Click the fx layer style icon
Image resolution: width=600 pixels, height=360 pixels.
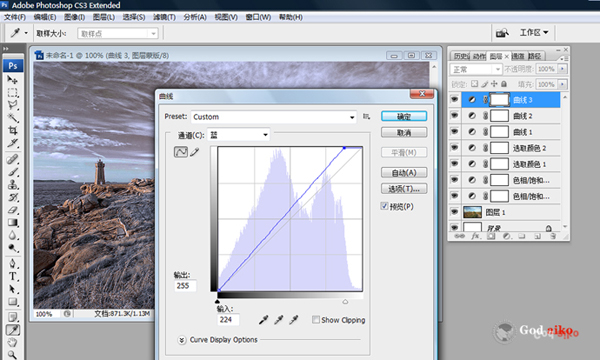[x=475, y=236]
